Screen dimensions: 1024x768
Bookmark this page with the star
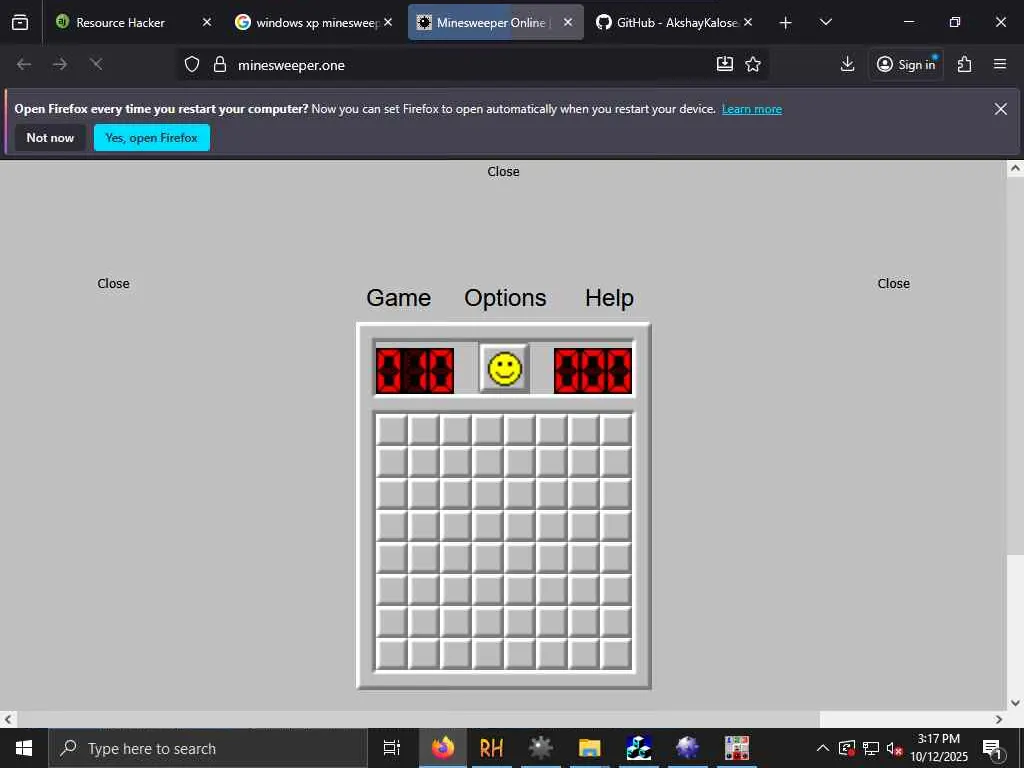coord(753,64)
